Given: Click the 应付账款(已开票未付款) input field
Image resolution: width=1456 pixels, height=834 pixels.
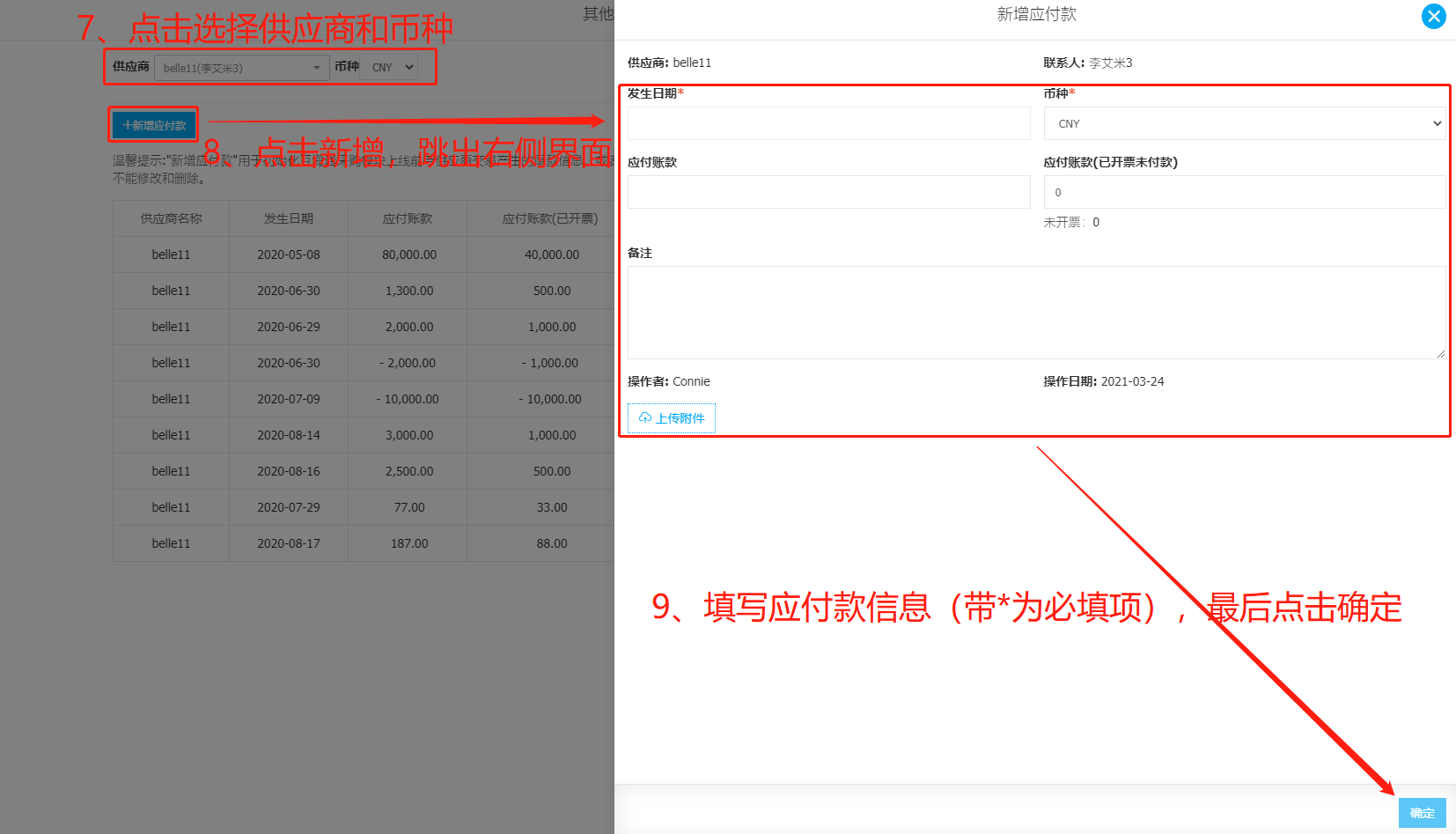Looking at the screenshot, I should click(1245, 192).
